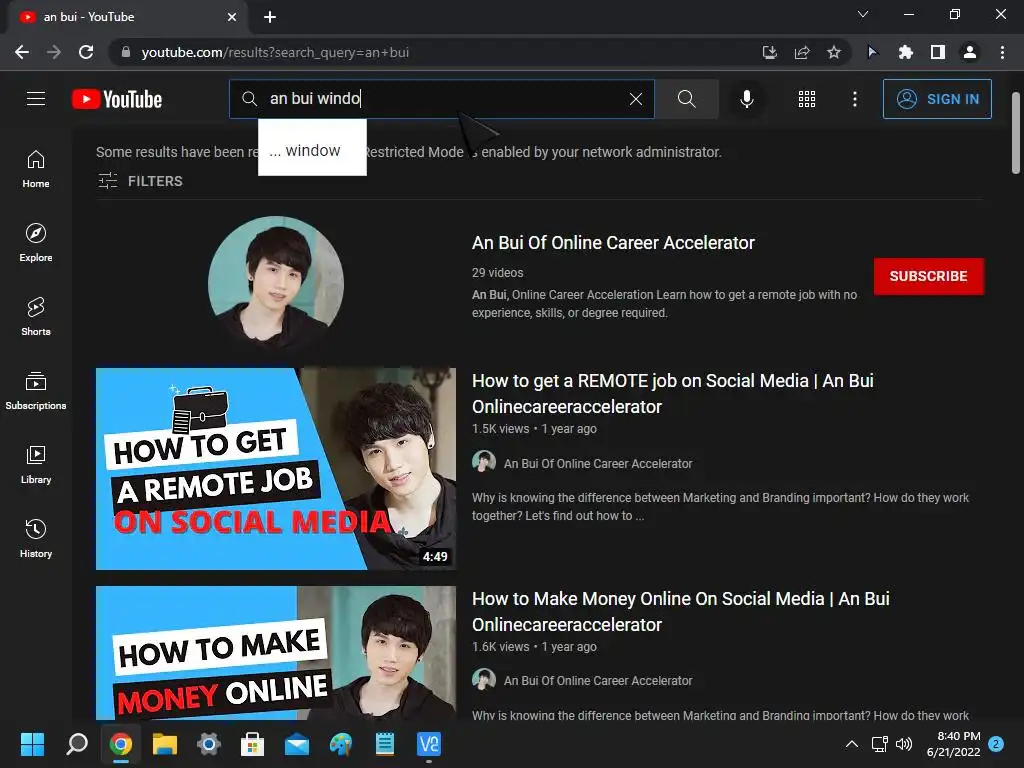The height and width of the screenshot is (768, 1024).
Task: Subscribe to An Bui channel
Action: click(928, 276)
